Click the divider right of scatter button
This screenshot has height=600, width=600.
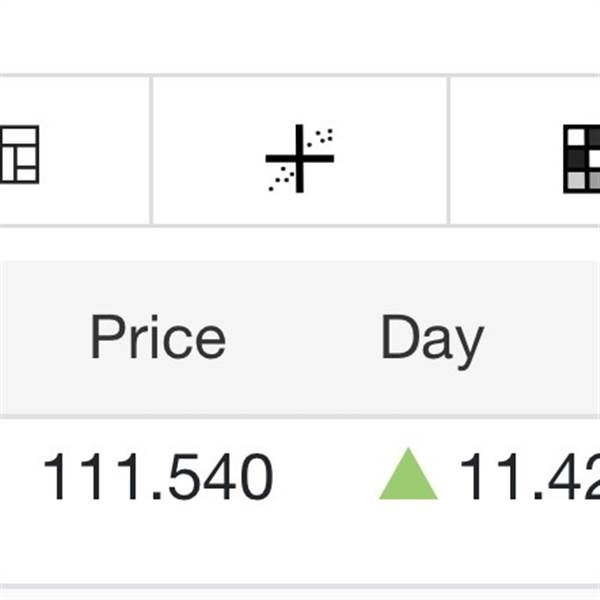point(448,150)
